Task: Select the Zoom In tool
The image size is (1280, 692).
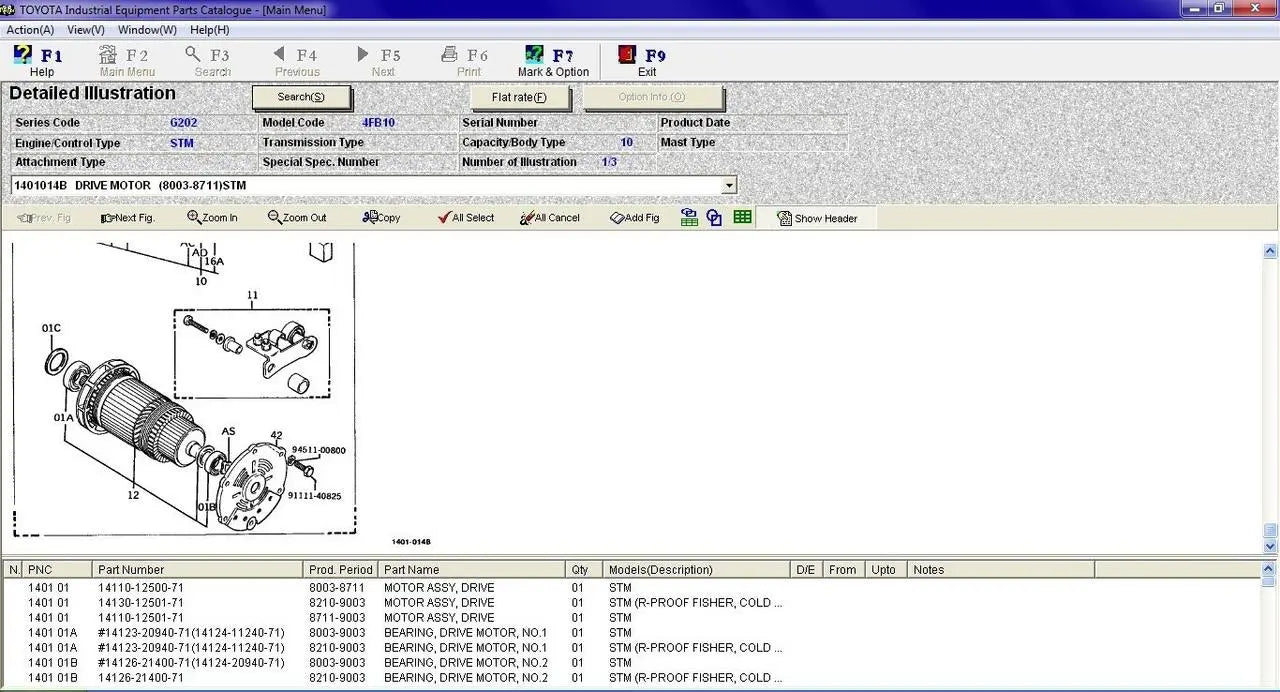Action: pos(211,217)
